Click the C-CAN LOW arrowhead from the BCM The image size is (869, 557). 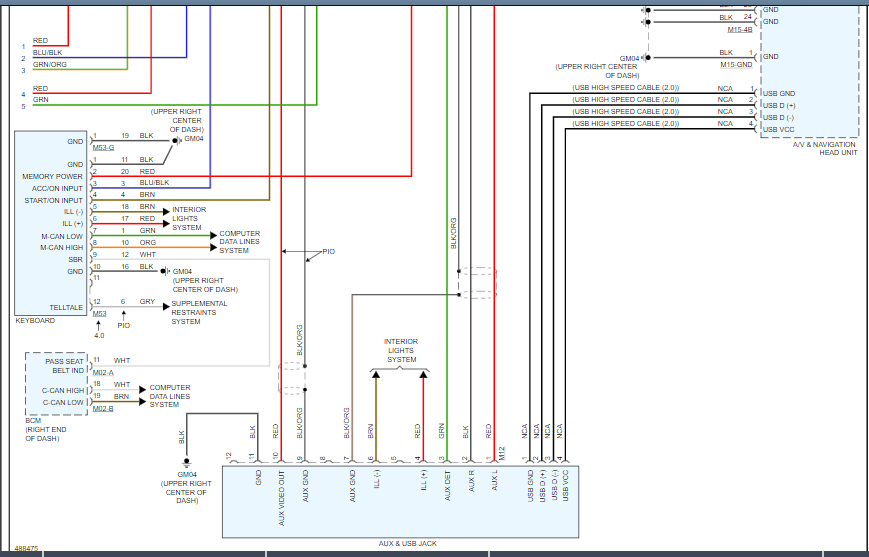pos(142,402)
